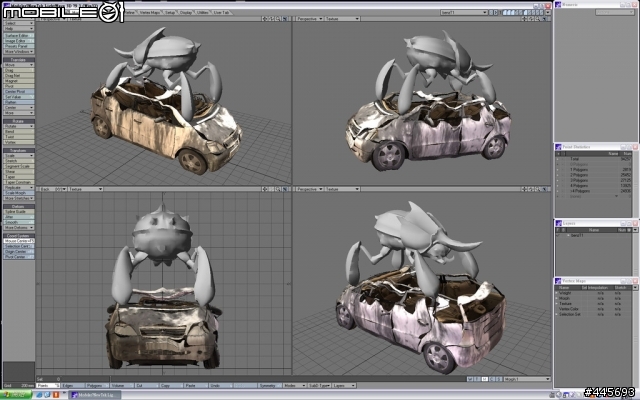Select the Taper tool
Viewport: 640px width, 400px height.
[x=19, y=177]
